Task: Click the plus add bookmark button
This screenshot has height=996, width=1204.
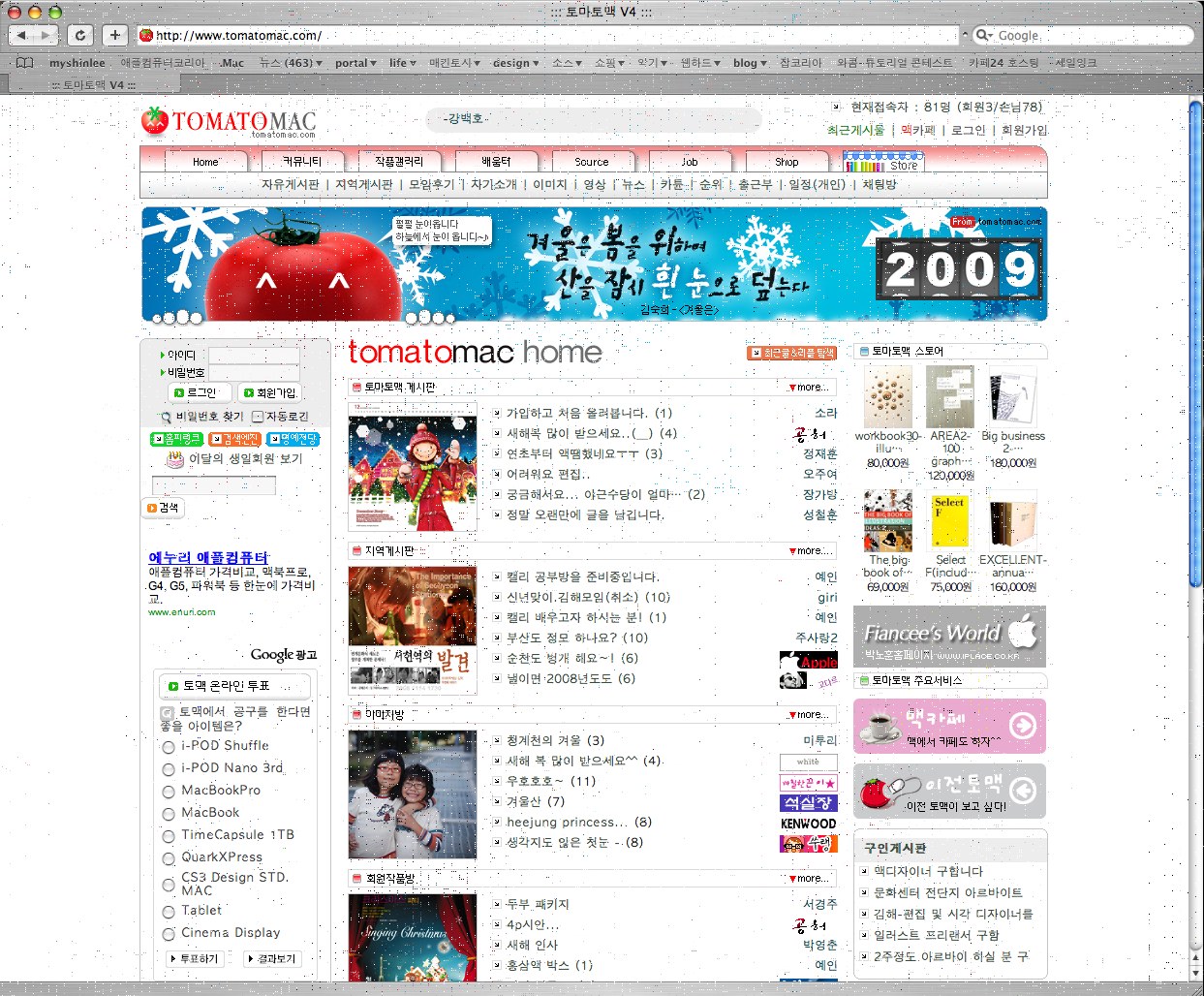Action: (x=114, y=36)
